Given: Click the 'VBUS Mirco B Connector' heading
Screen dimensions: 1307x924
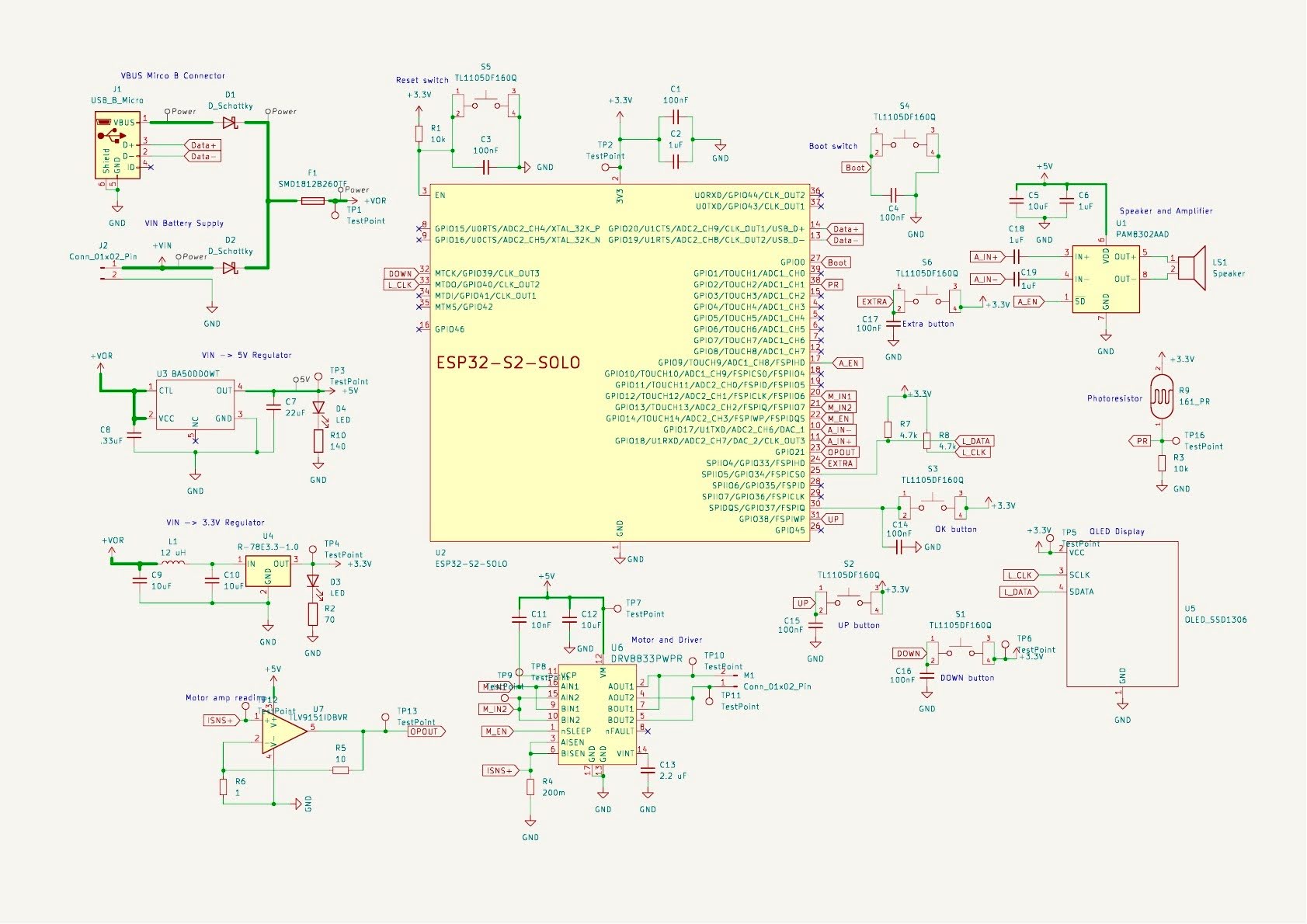Looking at the screenshot, I should (172, 75).
